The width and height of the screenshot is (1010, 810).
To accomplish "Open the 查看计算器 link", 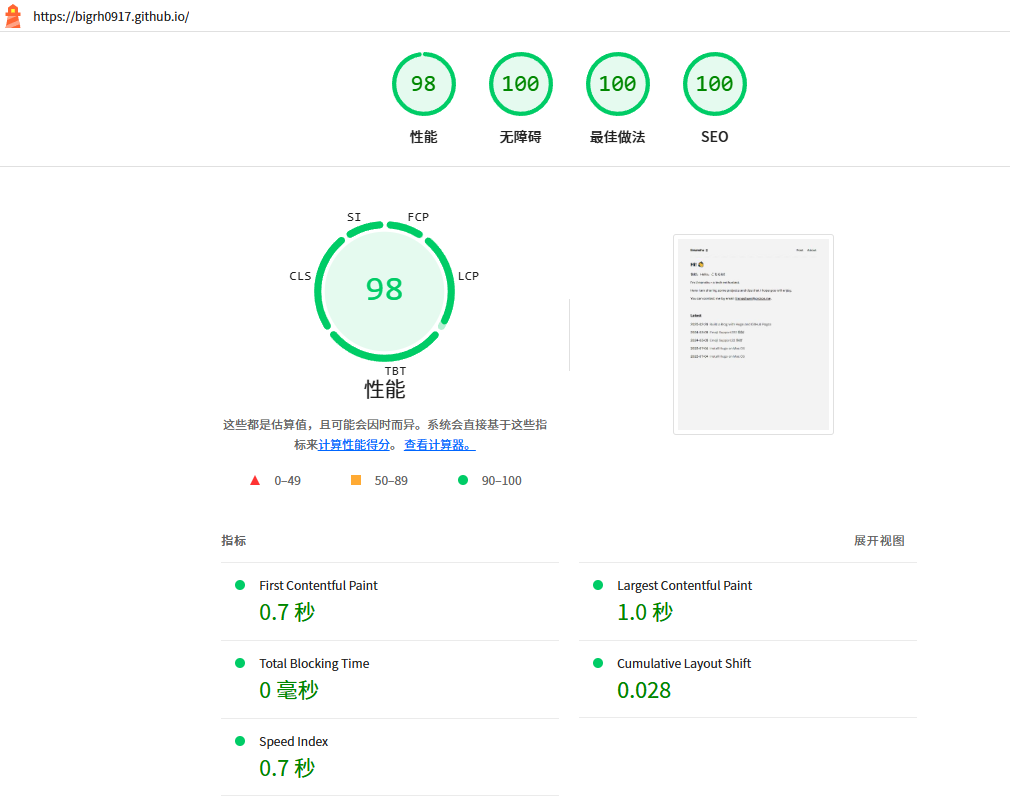I will coord(439,445).
